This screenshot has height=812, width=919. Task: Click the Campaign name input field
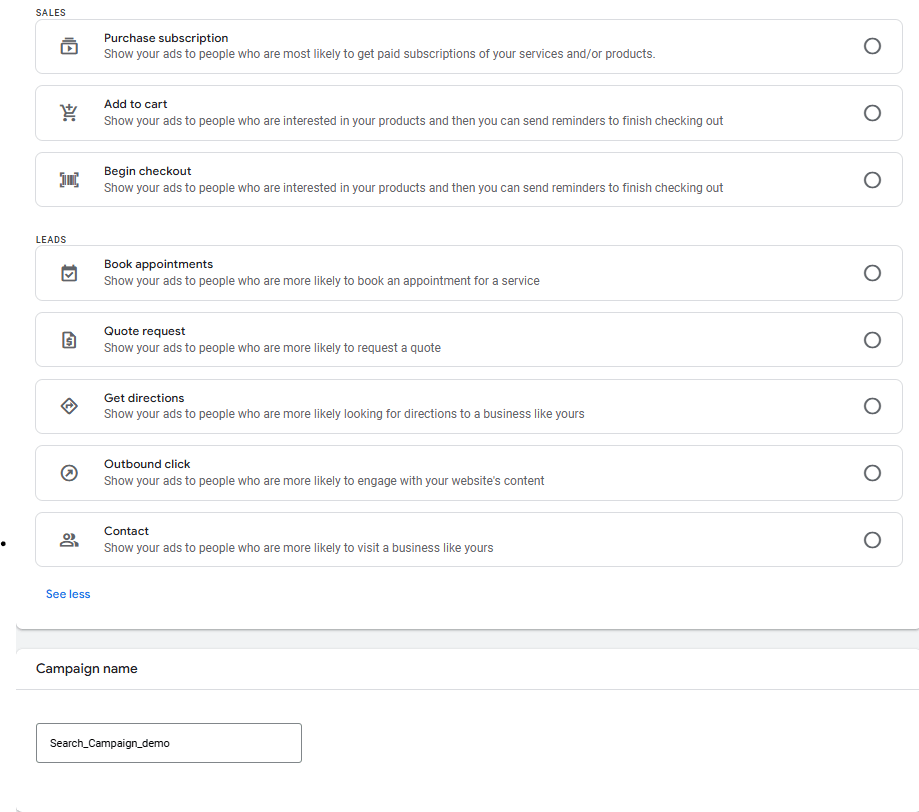click(169, 743)
